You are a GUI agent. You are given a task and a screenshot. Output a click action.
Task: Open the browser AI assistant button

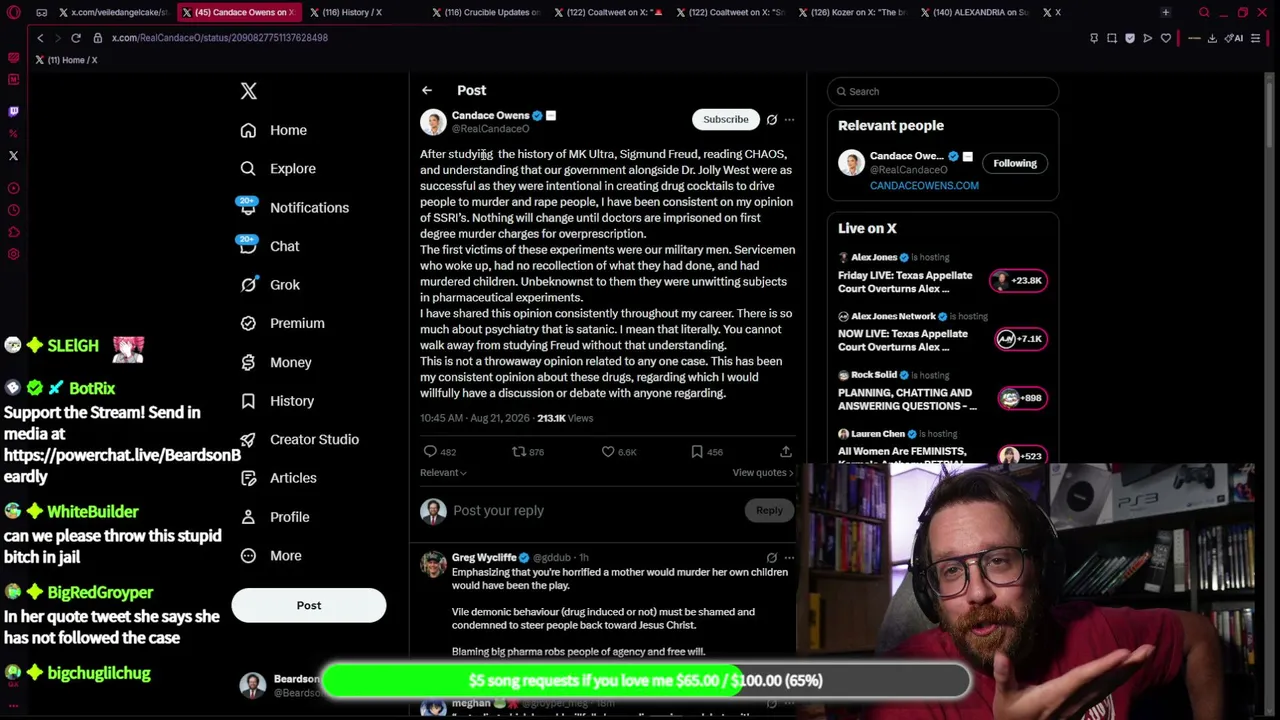[x=1236, y=38]
